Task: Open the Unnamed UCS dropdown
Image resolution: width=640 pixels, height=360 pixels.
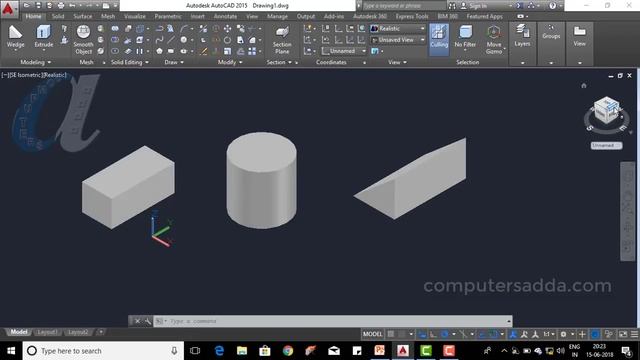Action: (x=344, y=51)
